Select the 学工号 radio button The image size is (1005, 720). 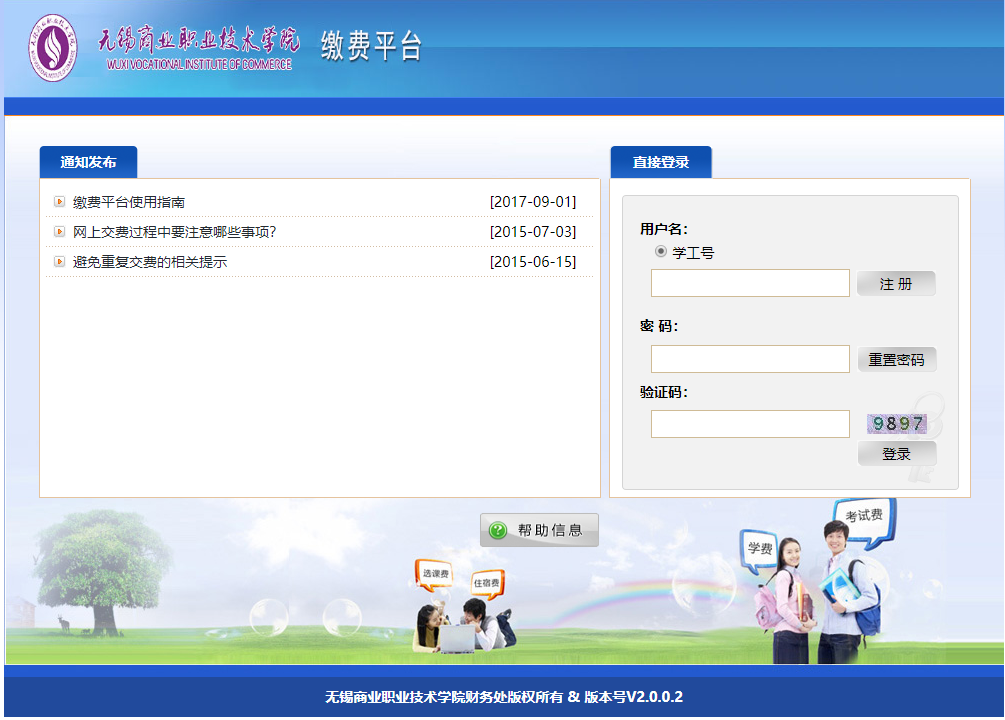tap(661, 252)
